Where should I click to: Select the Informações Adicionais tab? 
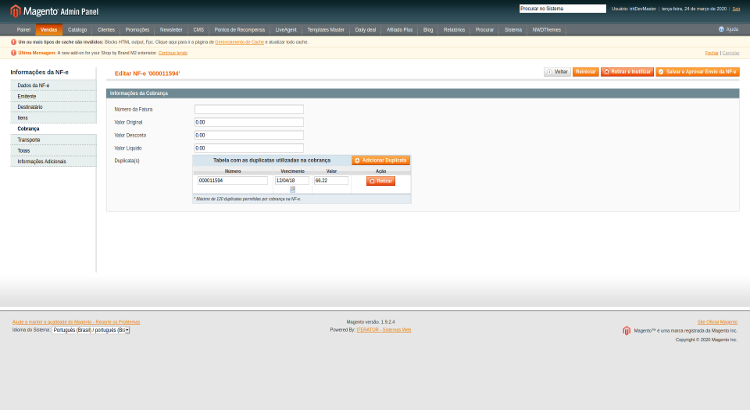(54, 161)
